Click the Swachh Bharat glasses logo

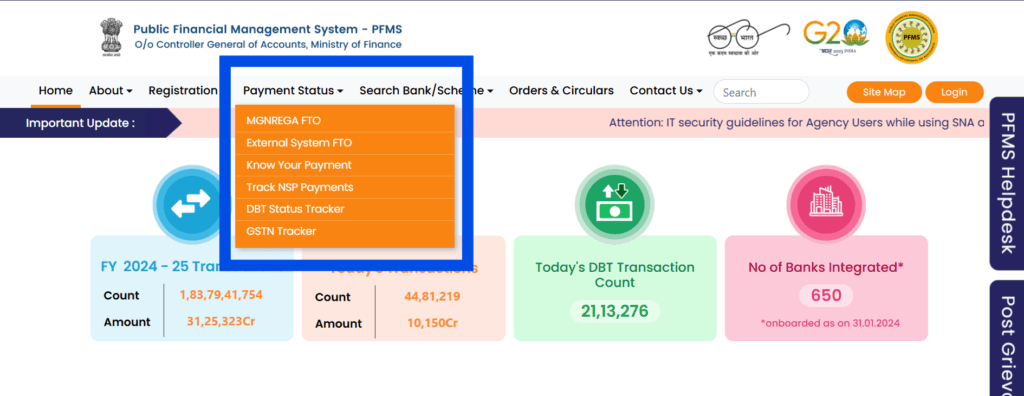[748, 37]
